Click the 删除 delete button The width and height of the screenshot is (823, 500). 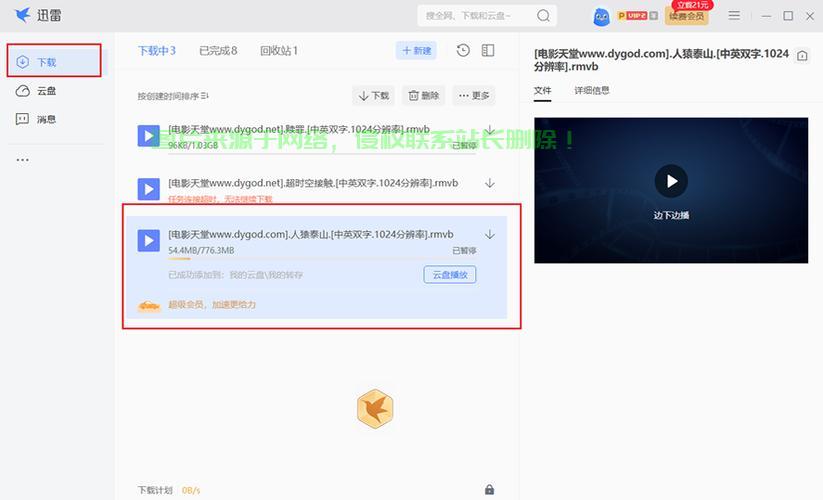click(x=424, y=95)
